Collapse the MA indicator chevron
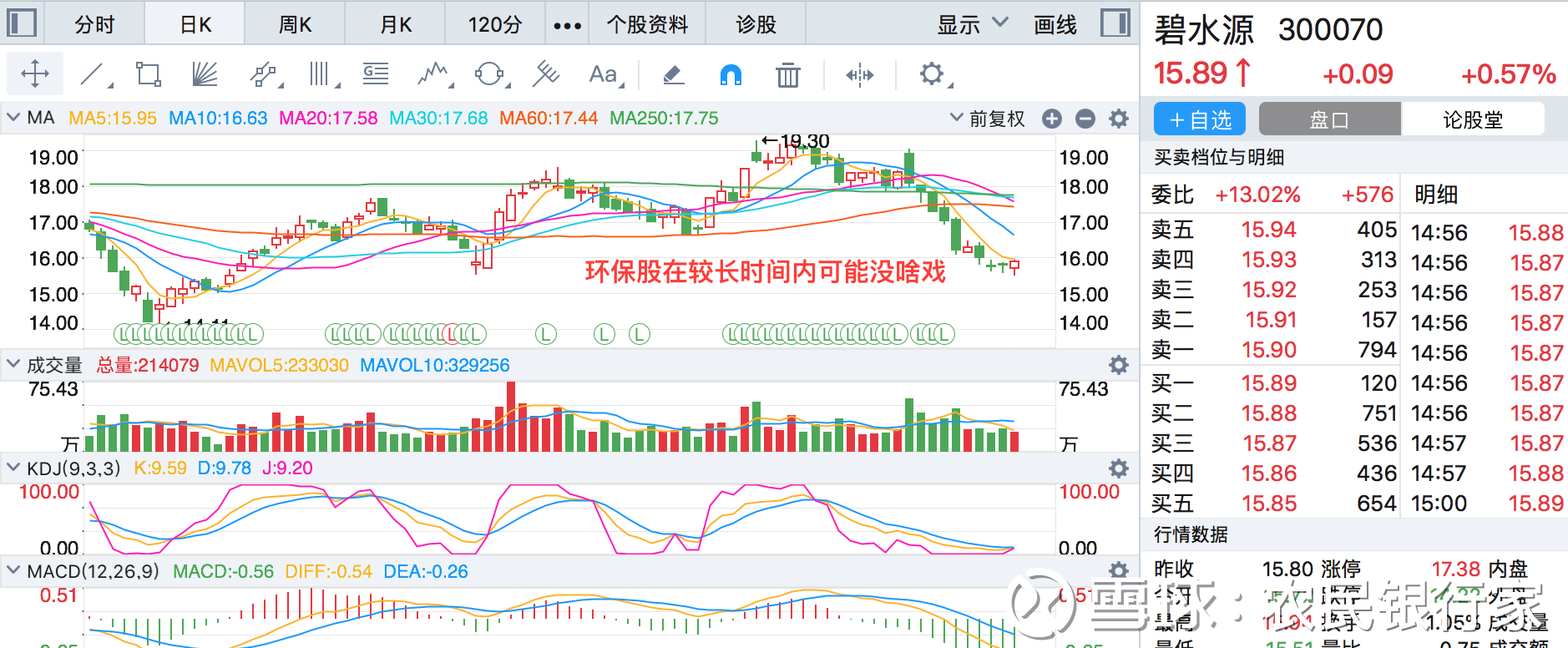1568x648 pixels. point(13,118)
